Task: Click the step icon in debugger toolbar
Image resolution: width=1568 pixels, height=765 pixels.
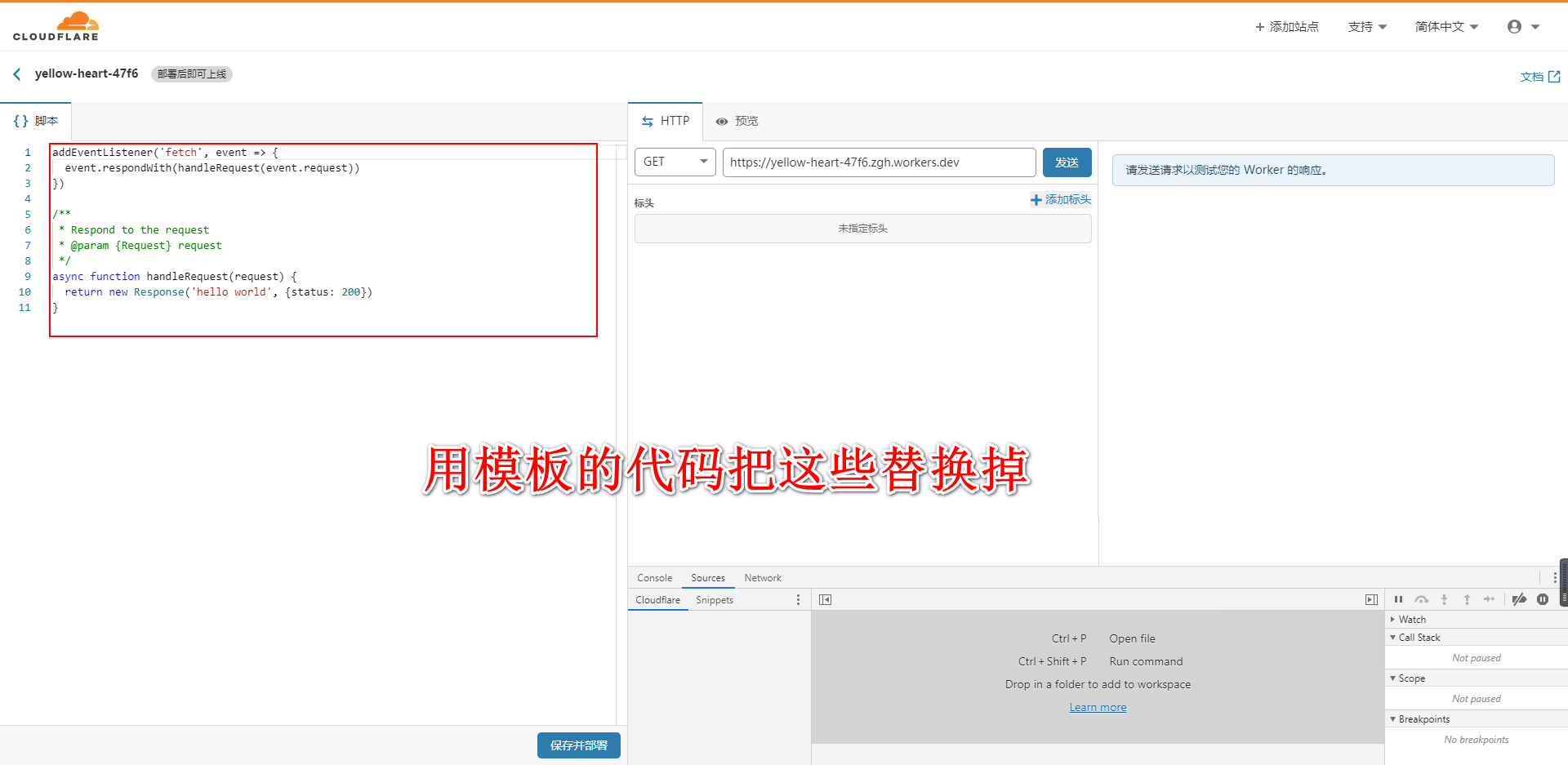Action: [x=1489, y=599]
